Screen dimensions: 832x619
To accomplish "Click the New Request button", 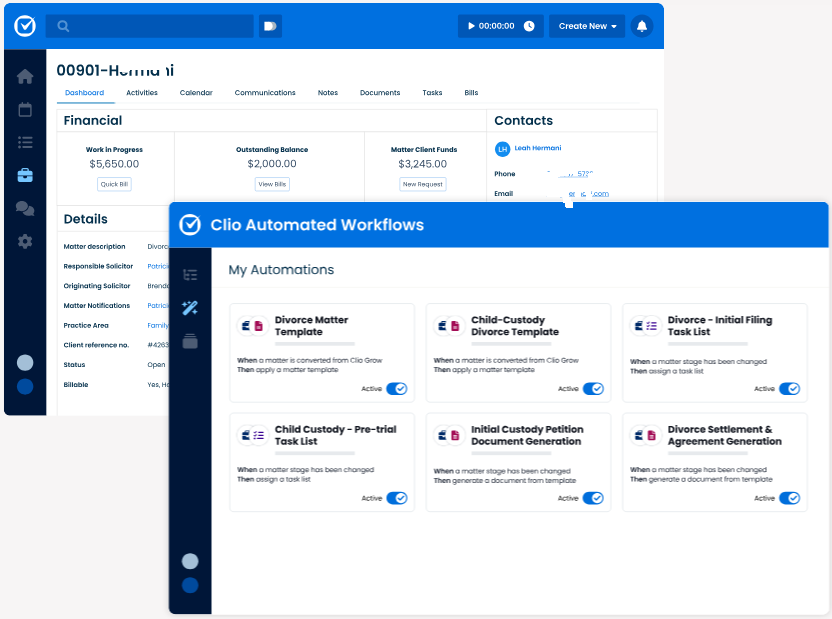I will (x=422, y=184).
